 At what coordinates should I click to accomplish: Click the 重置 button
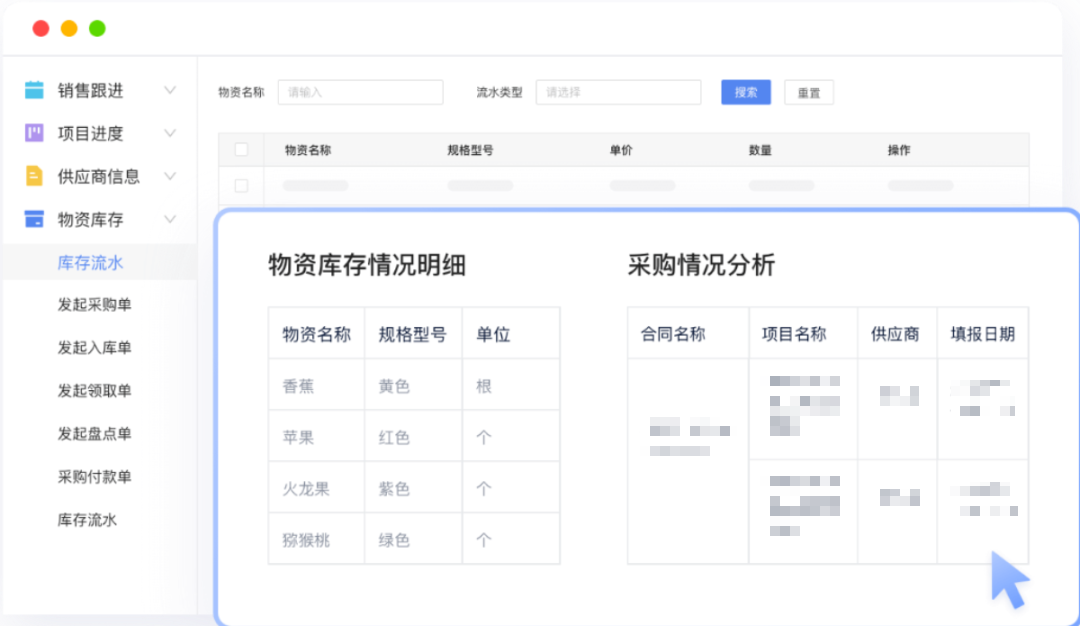(x=809, y=93)
